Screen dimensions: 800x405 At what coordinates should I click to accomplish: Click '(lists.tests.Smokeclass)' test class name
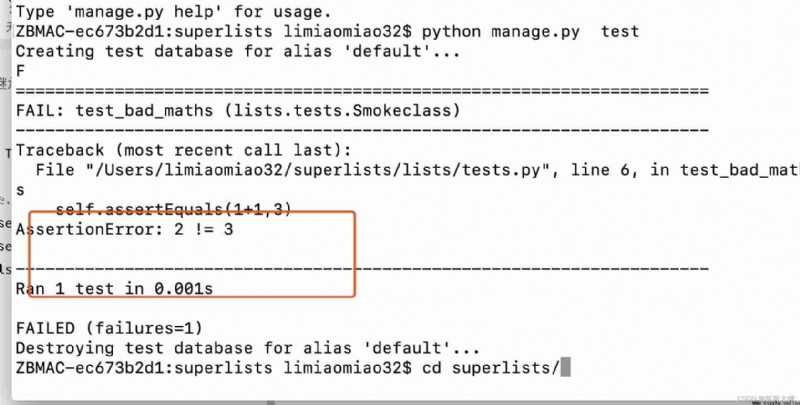pyautogui.click(x=342, y=110)
